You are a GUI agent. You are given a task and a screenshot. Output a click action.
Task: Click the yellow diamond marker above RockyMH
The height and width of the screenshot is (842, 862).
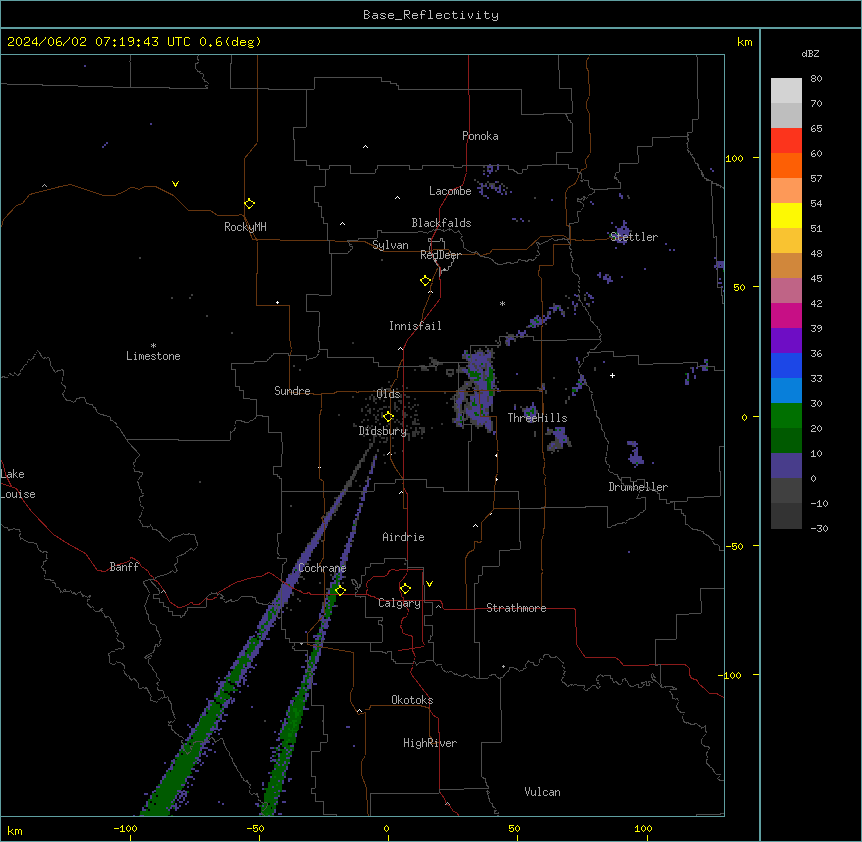click(249, 204)
